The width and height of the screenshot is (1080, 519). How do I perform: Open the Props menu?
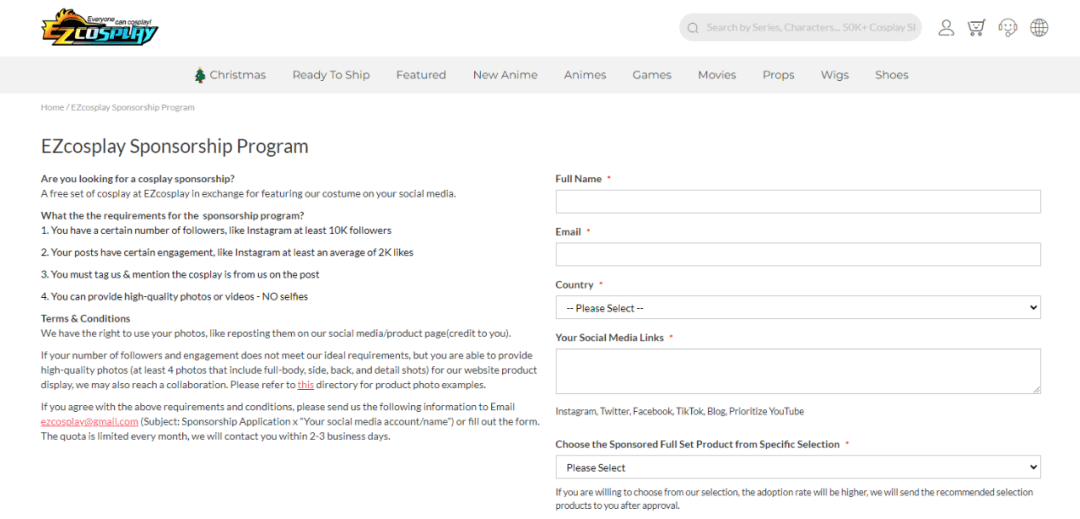tap(778, 75)
